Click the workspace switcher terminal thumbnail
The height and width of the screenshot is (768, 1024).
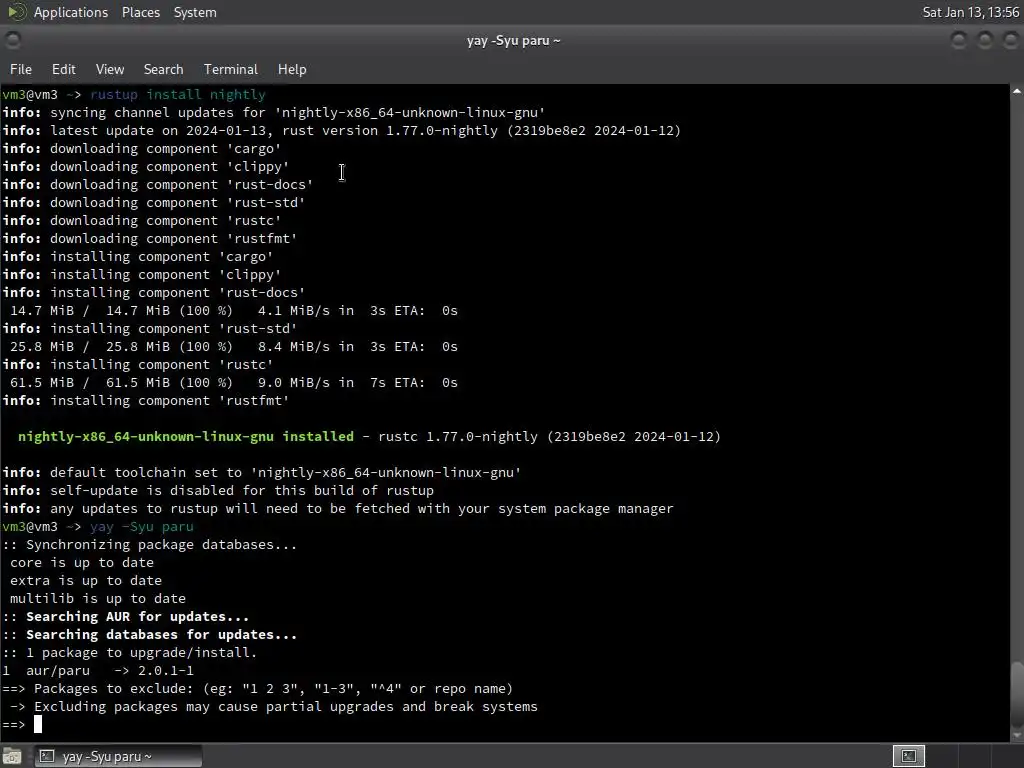click(x=909, y=756)
